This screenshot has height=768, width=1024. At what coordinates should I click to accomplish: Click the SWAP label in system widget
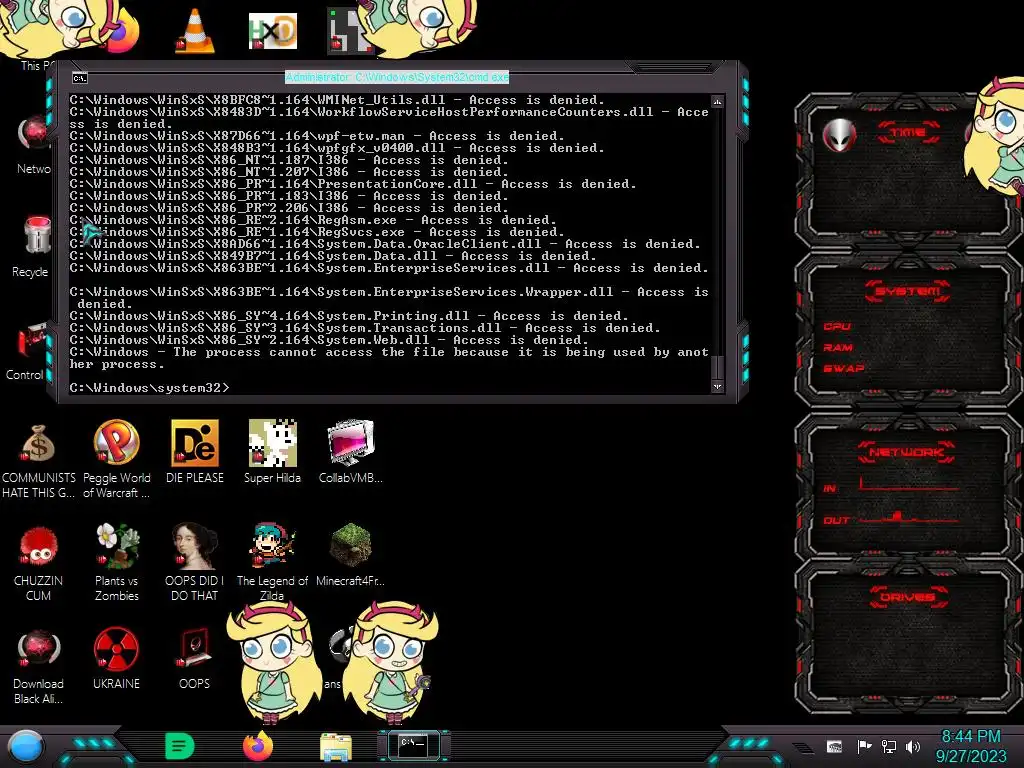coord(844,368)
